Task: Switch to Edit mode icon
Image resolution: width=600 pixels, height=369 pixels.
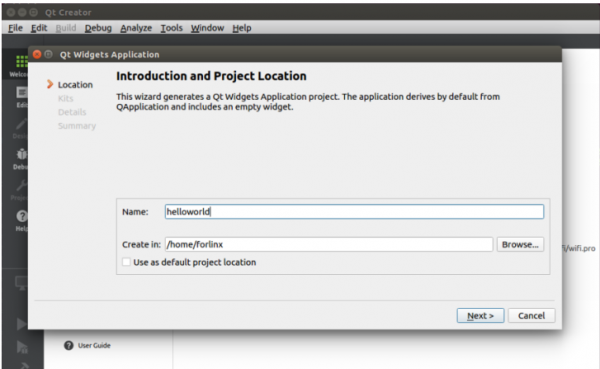Action: coord(21,92)
